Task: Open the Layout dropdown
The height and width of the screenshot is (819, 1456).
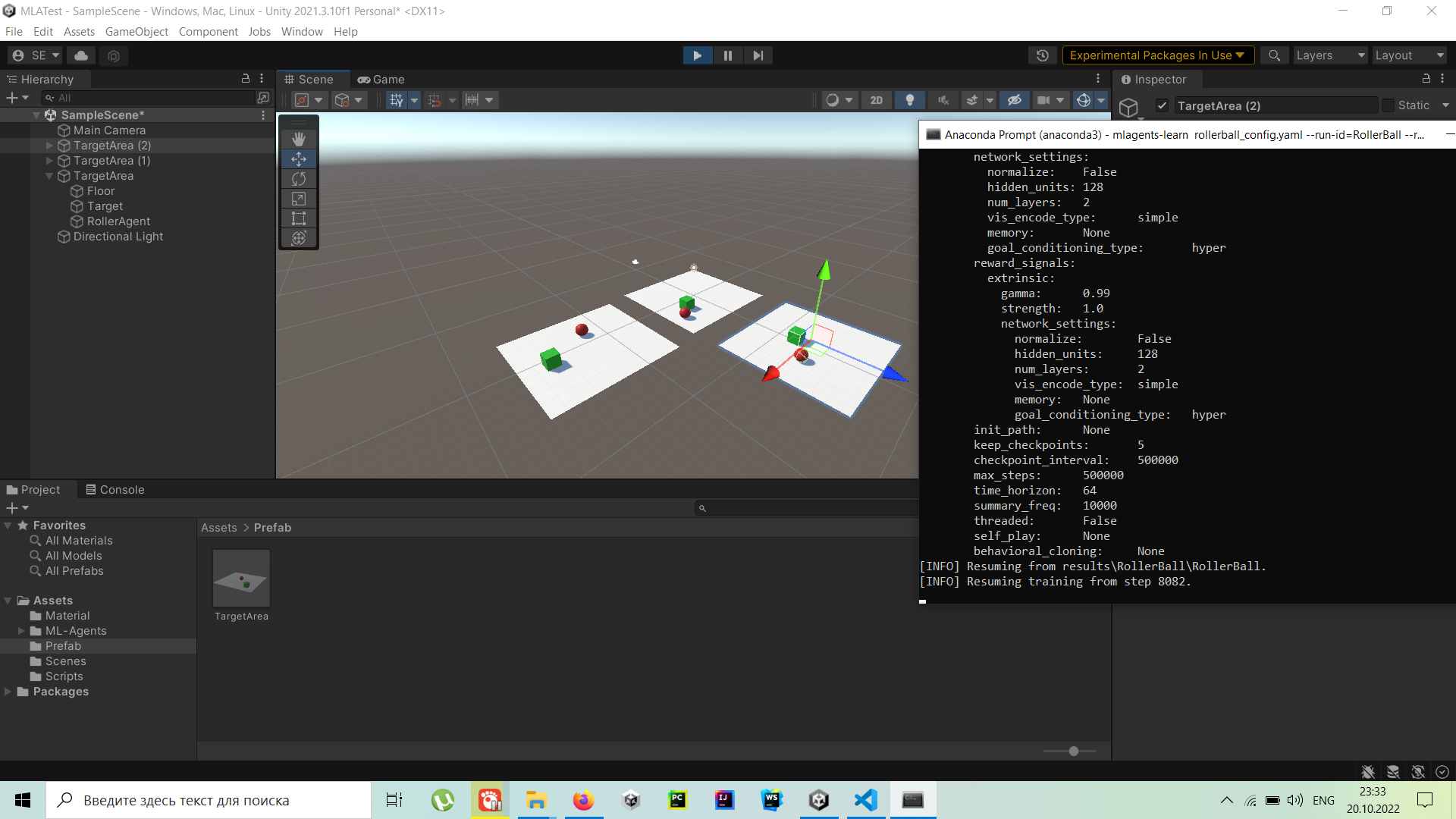Action: [x=1409, y=55]
